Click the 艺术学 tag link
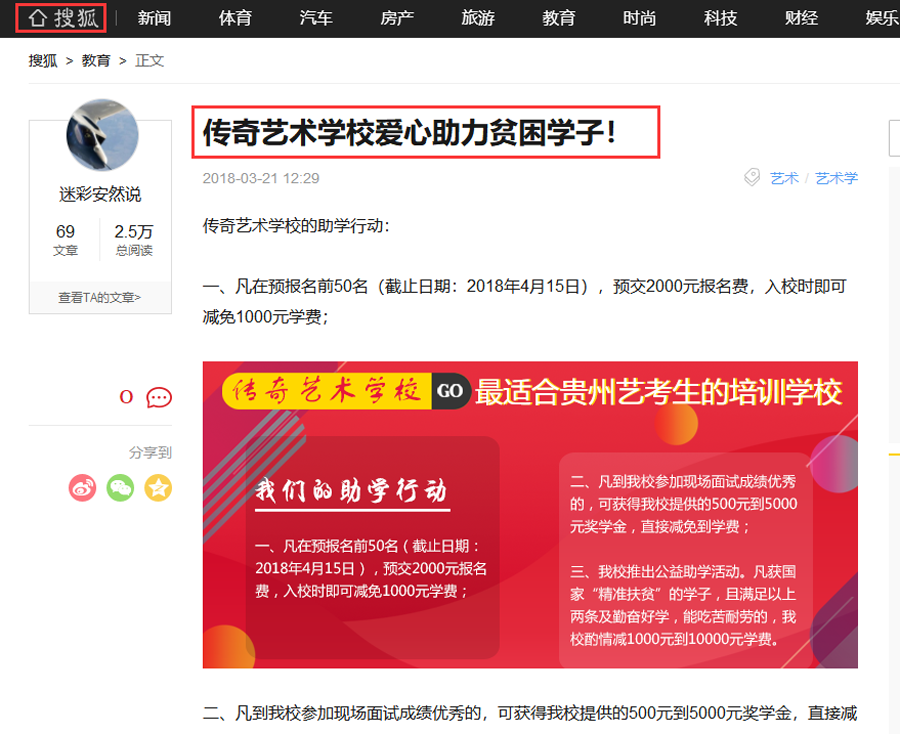 (x=836, y=178)
